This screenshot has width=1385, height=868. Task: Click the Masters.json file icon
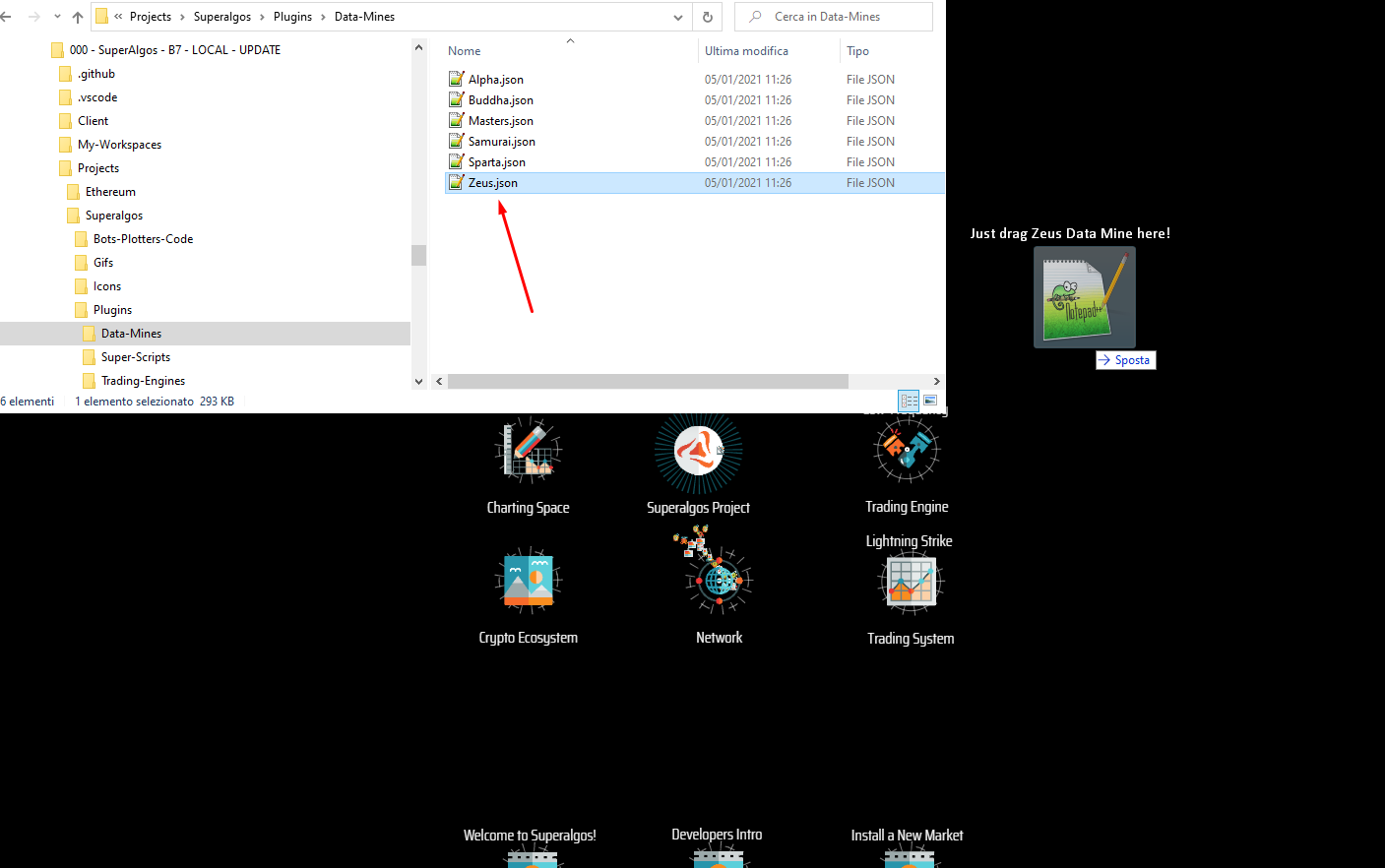456,120
